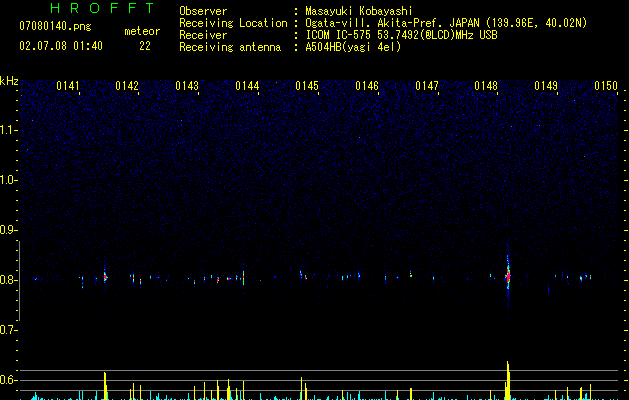This screenshot has width=629, height=400.
Task: Click the 0145 time marker
Action: click(x=307, y=86)
